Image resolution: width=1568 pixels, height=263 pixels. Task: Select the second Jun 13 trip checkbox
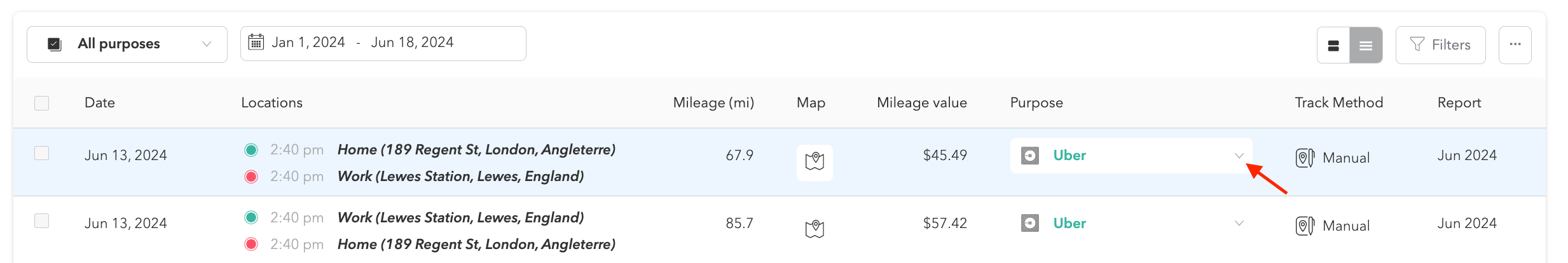point(42,221)
